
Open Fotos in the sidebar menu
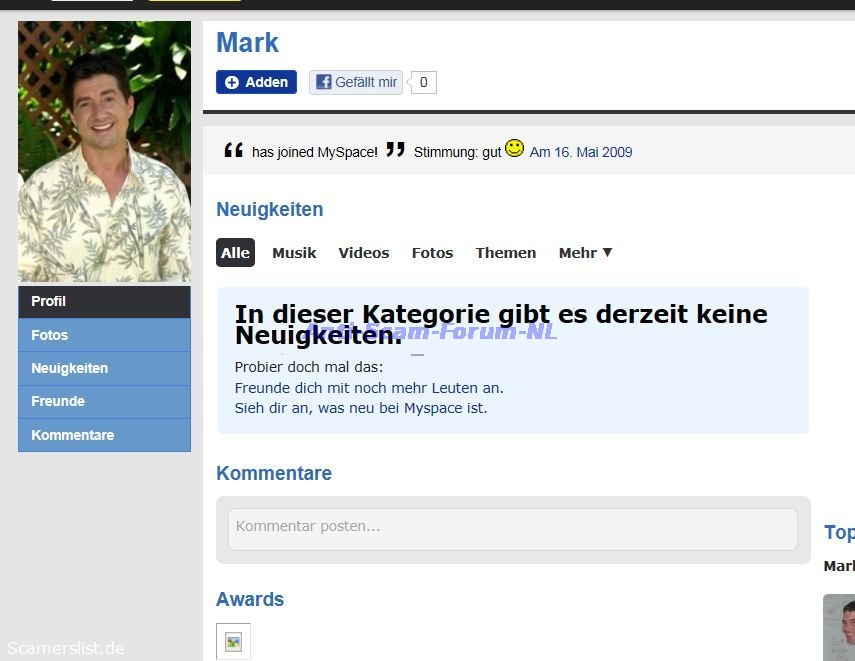click(104, 335)
